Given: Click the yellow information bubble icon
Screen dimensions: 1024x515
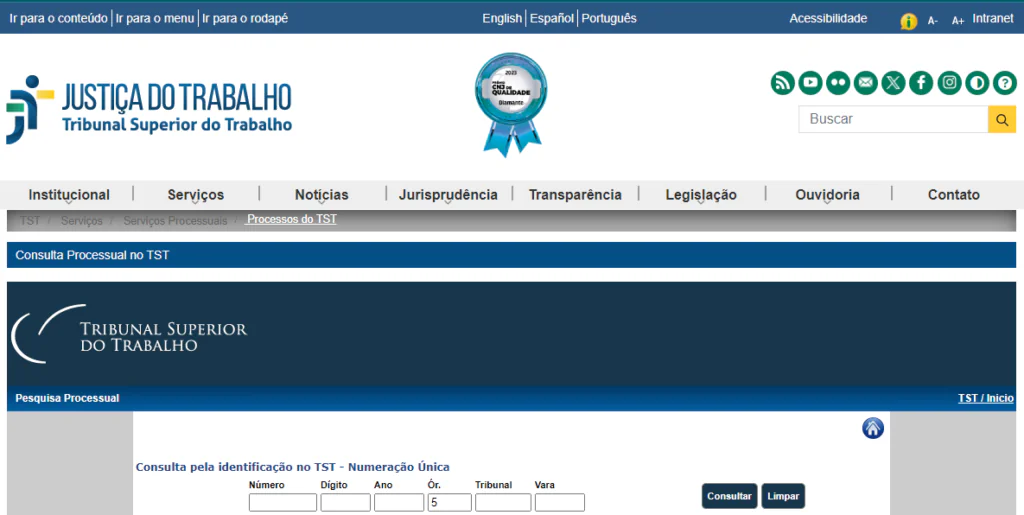Looking at the screenshot, I should click(908, 22).
